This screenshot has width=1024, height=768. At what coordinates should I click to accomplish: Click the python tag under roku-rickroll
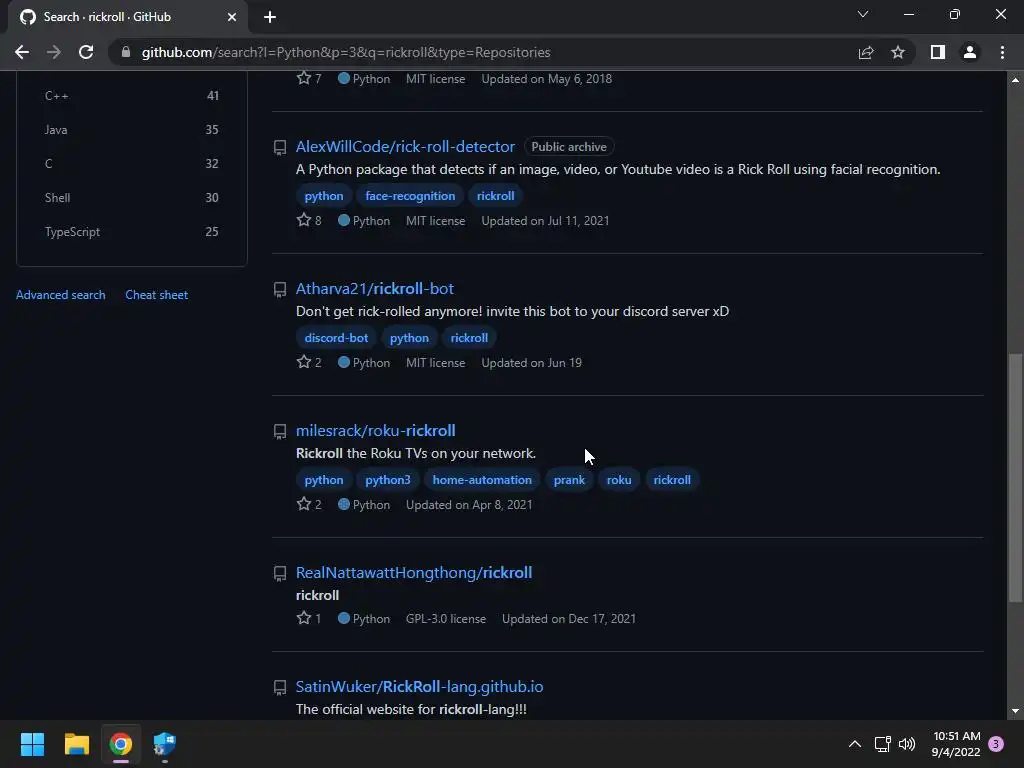pyautogui.click(x=324, y=480)
